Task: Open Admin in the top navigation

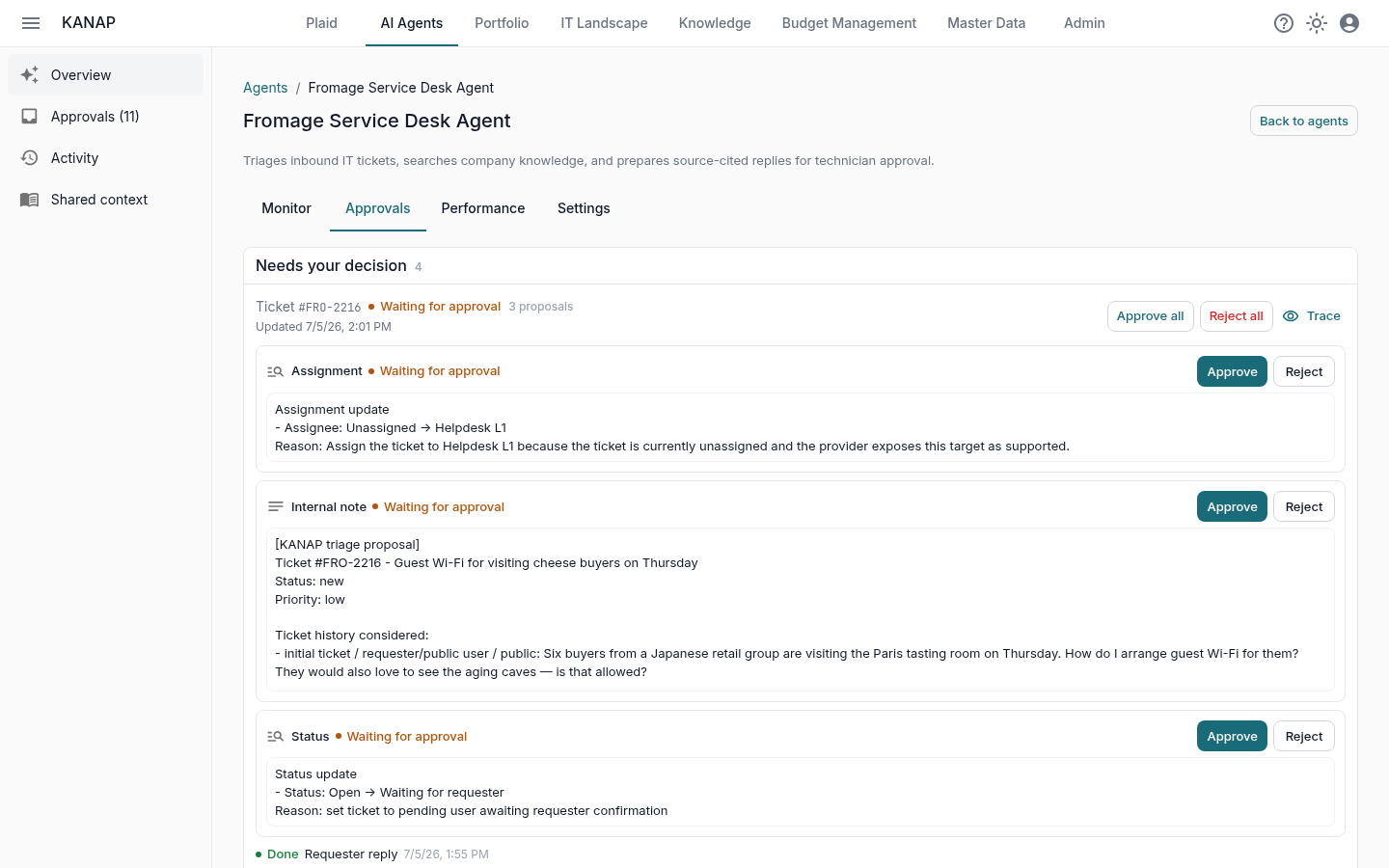Action: (x=1084, y=23)
